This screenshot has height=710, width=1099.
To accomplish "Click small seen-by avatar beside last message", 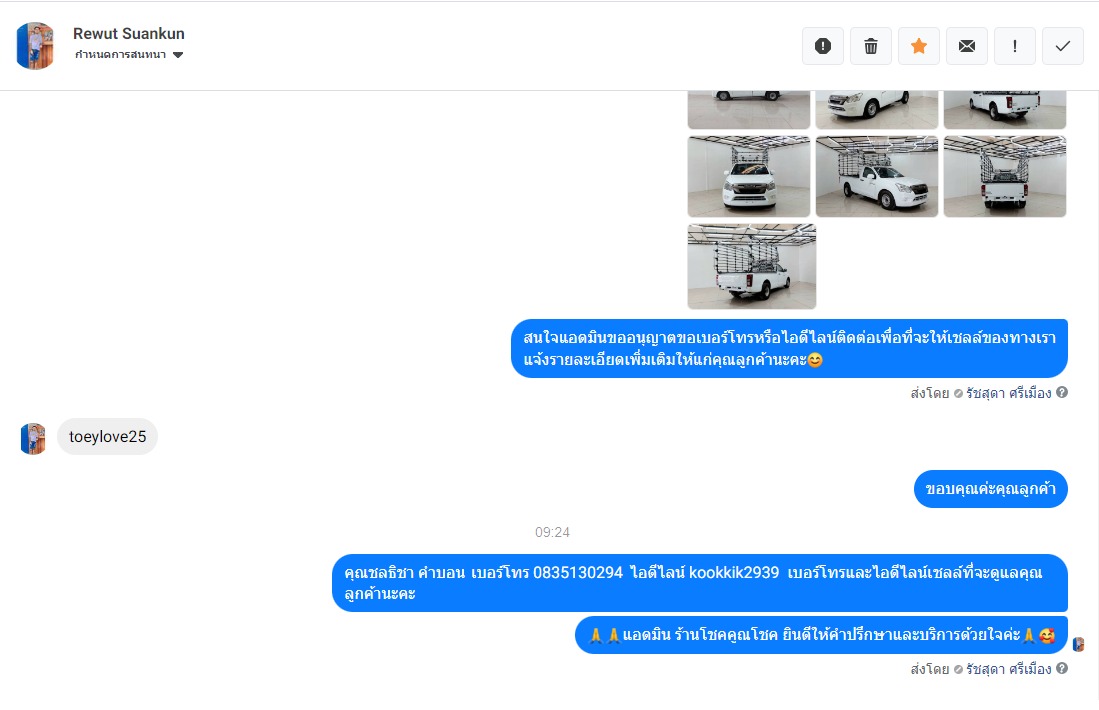I will (1079, 644).
